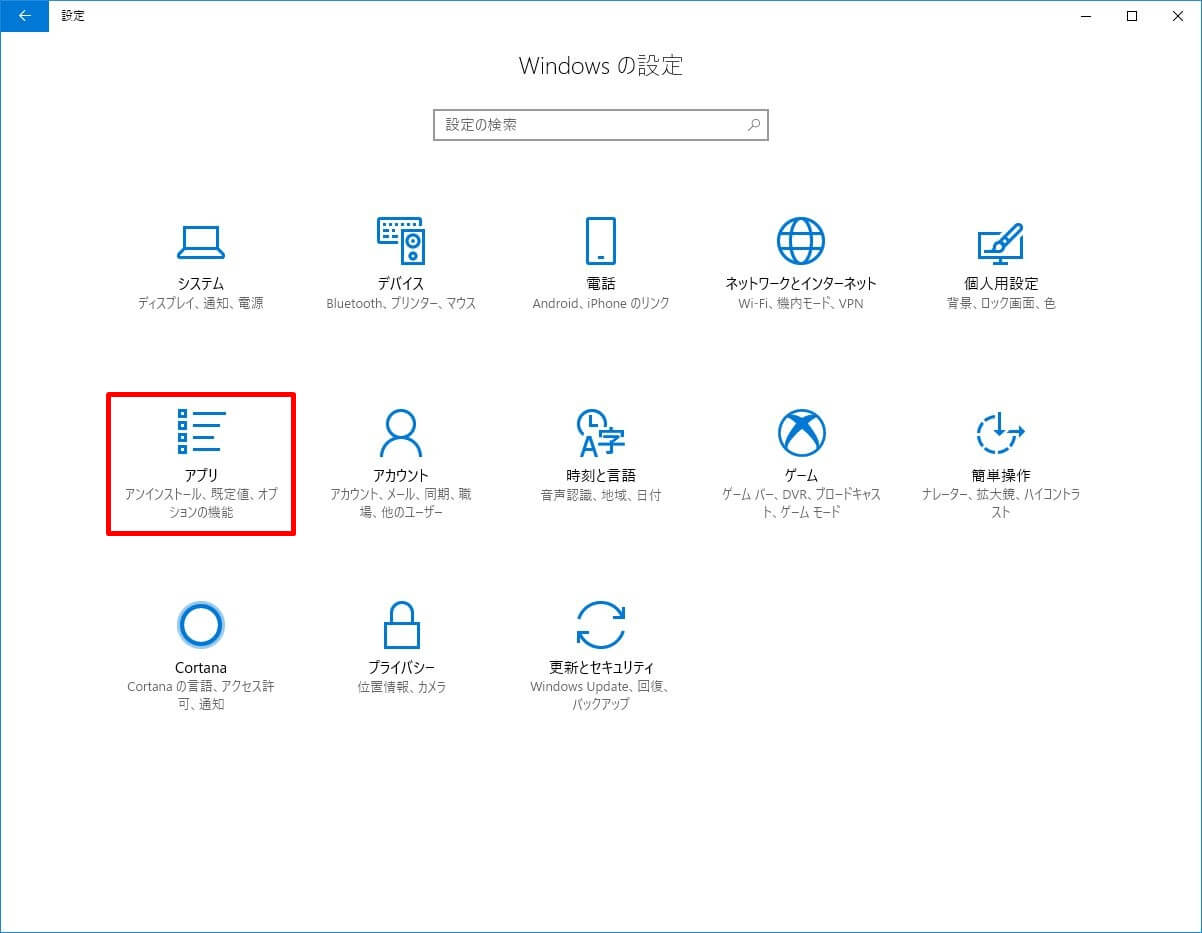The width and height of the screenshot is (1202, 933).
Task: Click the ゲーム label
Action: click(x=801, y=476)
